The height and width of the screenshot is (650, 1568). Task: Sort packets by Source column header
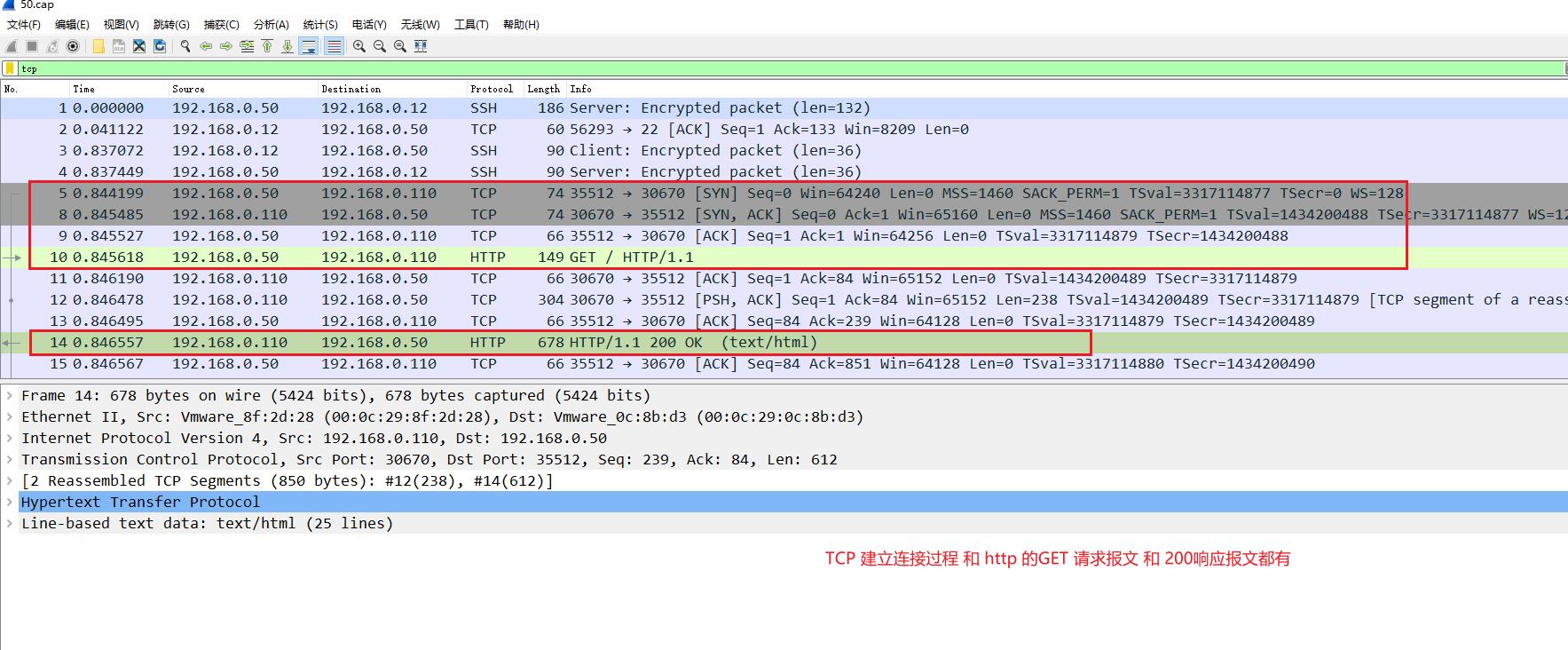243,89
